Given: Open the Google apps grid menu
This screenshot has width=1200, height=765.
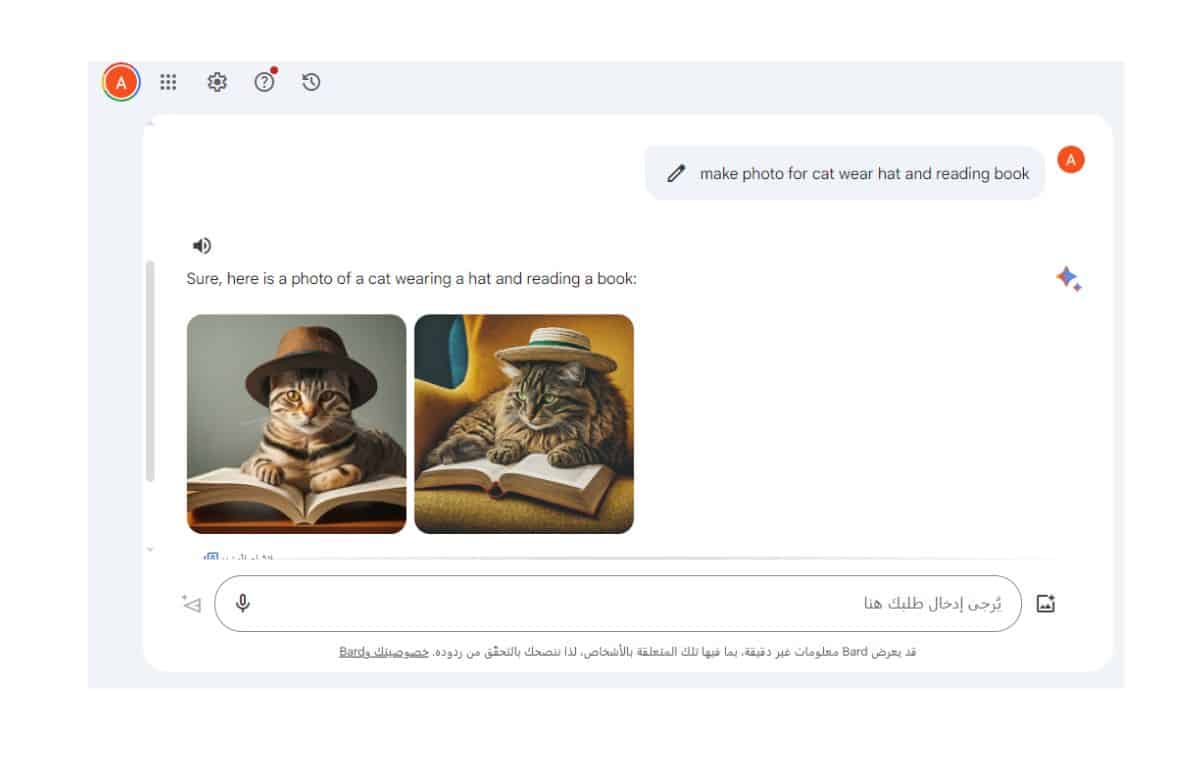Looking at the screenshot, I should point(168,83).
